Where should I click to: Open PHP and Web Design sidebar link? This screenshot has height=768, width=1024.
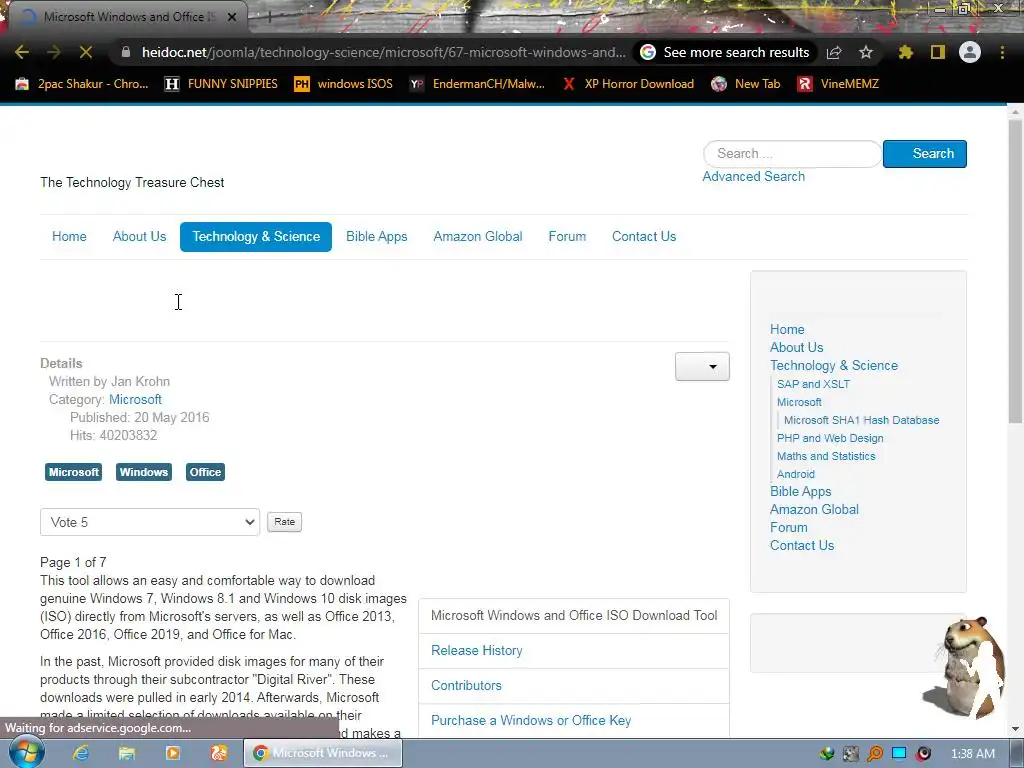click(x=830, y=438)
